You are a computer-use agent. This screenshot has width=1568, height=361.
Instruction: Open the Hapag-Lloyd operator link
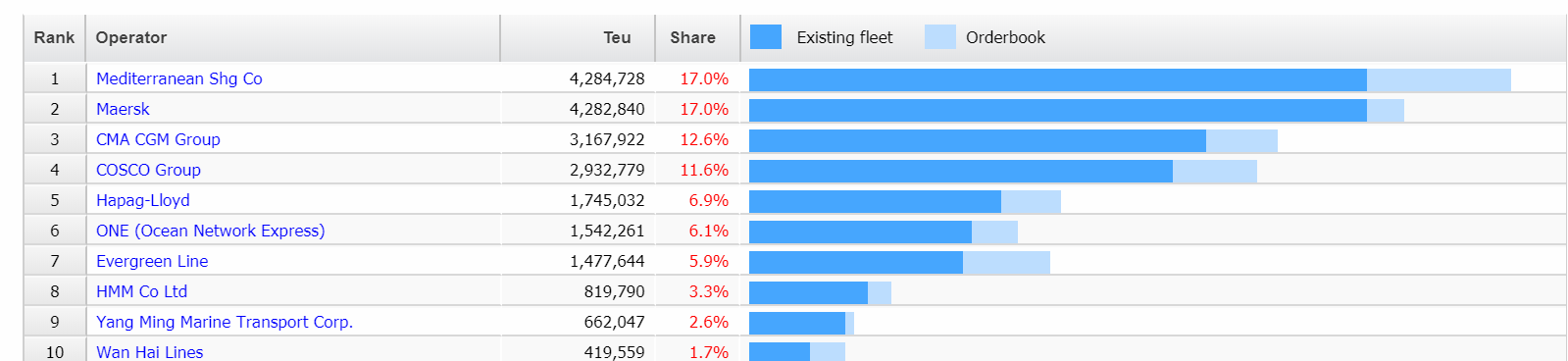coord(142,200)
